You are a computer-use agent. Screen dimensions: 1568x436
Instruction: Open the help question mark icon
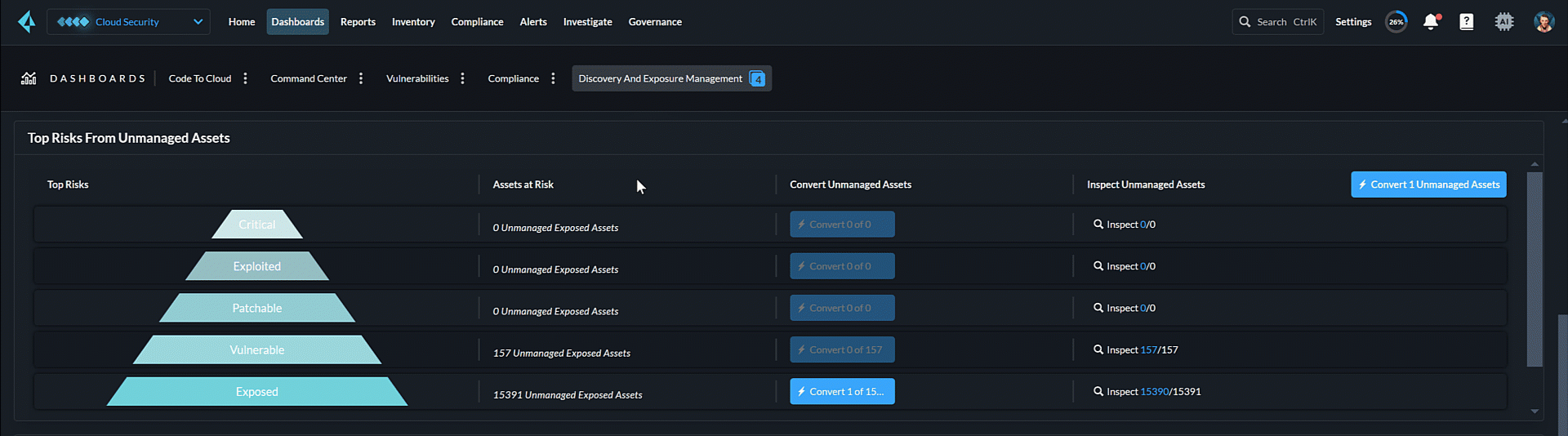point(1467,22)
